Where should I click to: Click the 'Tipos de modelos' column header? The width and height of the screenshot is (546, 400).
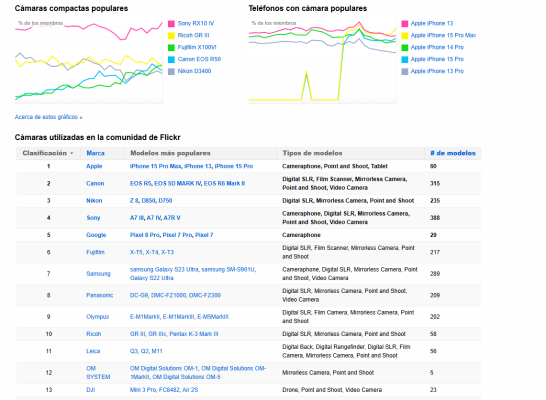[312, 153]
